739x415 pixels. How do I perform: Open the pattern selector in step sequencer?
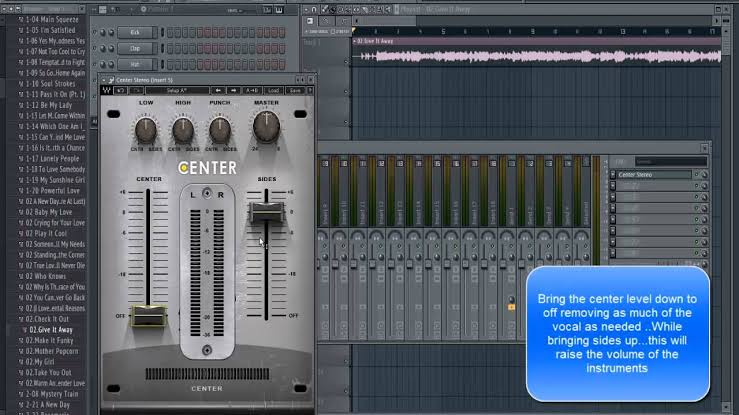[x=158, y=9]
